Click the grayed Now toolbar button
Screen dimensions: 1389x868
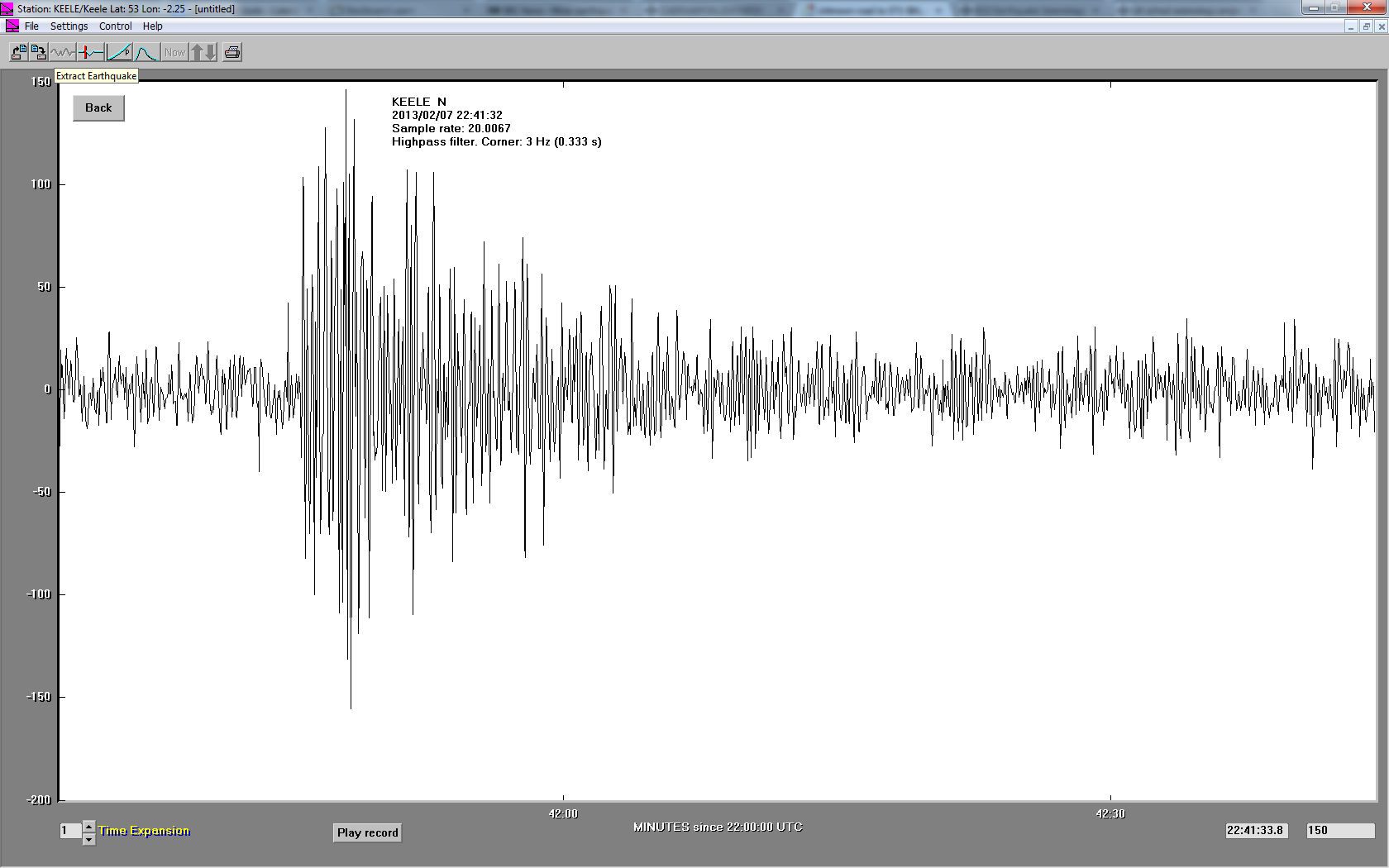pos(174,52)
